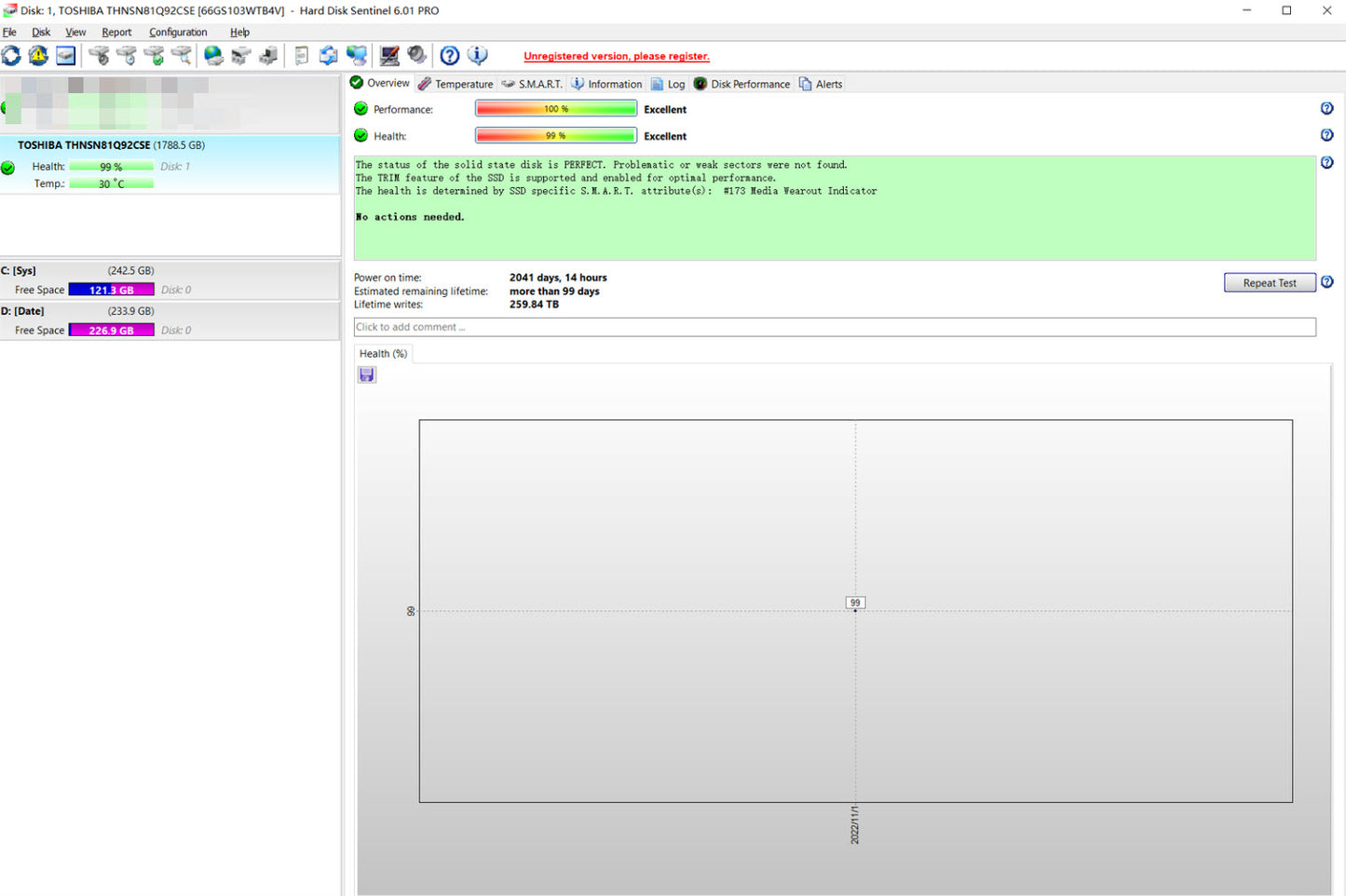The width and height of the screenshot is (1346, 896).
Task: Click green check icon beside Performance label
Action: tap(361, 109)
